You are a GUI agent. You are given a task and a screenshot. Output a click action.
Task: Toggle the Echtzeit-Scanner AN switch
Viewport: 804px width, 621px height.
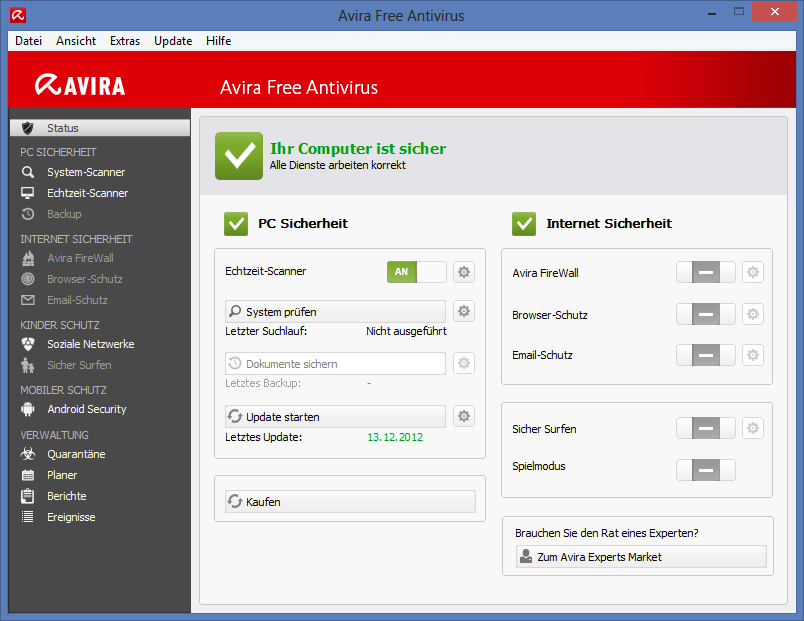(x=416, y=272)
